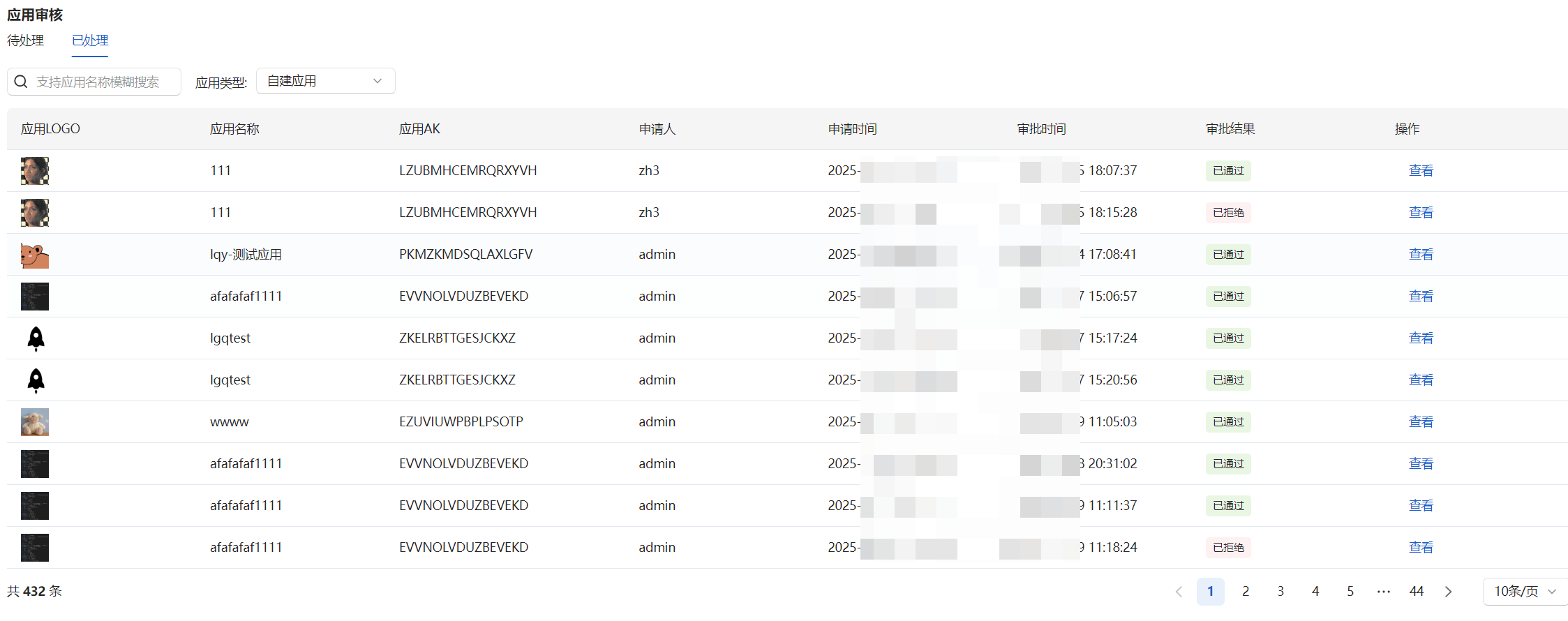Viewport: 1568px width, 621px height.
Task: Click the bear logo of lqy-测试应用
Action: point(34,255)
